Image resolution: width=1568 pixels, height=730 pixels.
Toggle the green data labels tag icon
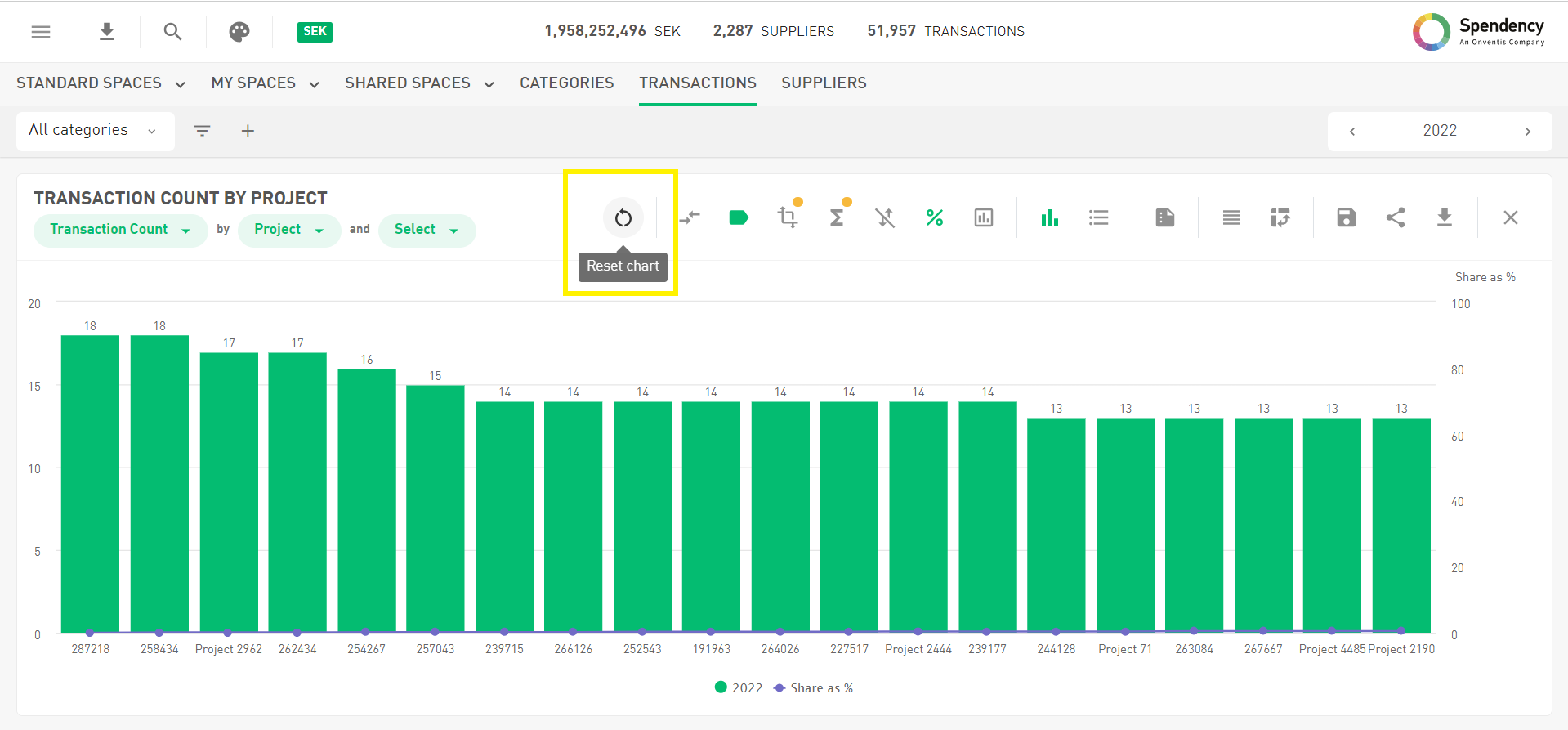[x=739, y=217]
